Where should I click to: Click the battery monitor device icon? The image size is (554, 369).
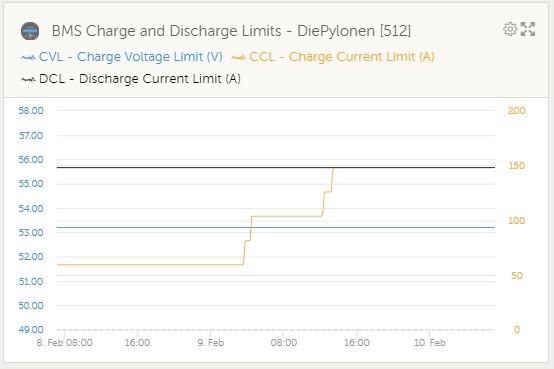[30, 31]
